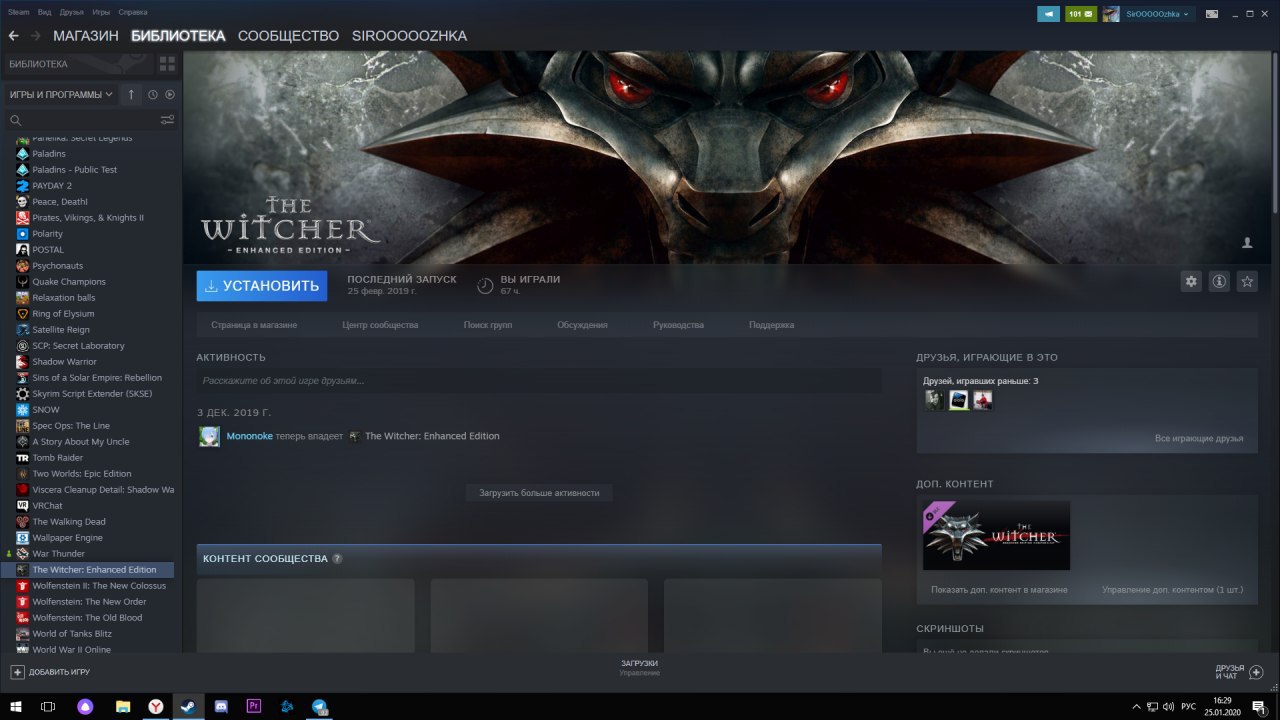Open Premiere Pro from the taskbar
Screen dimensions: 1280x720
pyautogui.click(x=254, y=706)
